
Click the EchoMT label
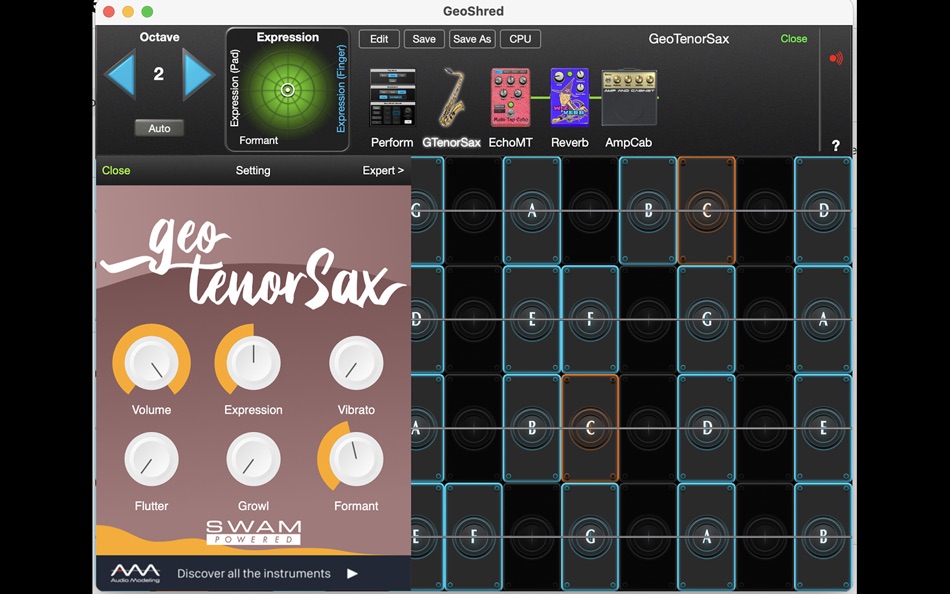[x=510, y=142]
